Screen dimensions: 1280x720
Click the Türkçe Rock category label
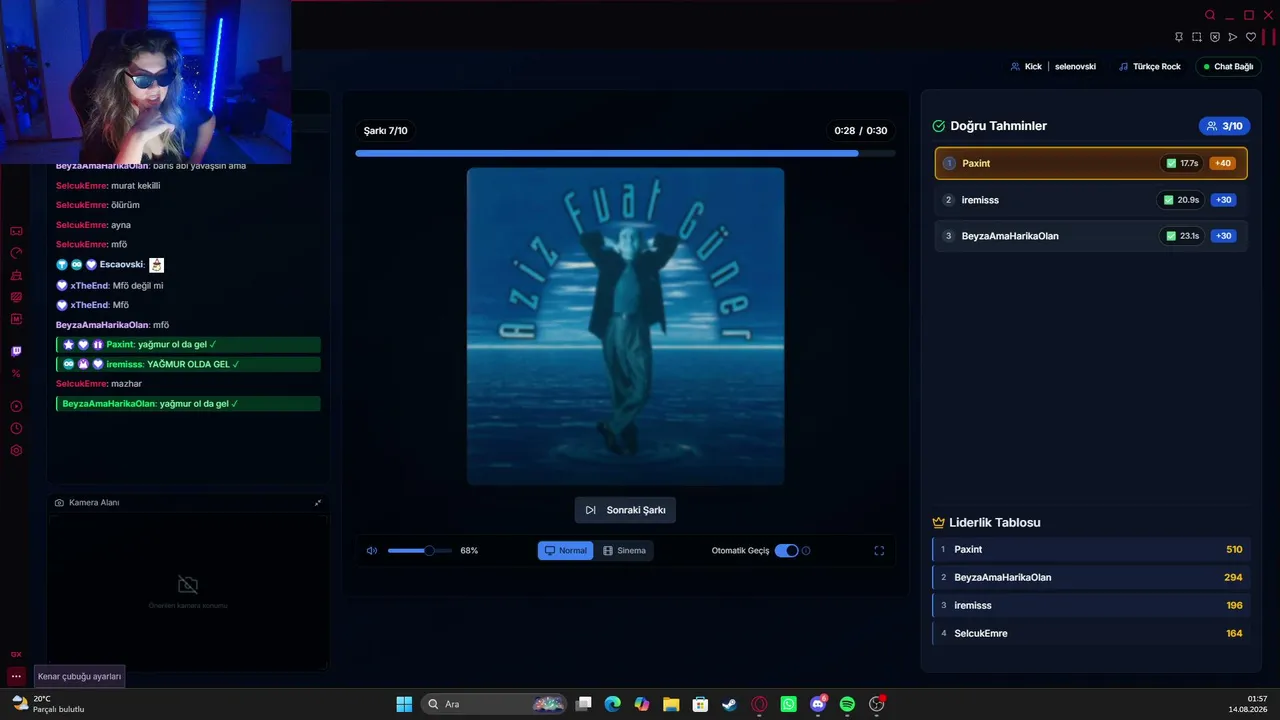(x=1150, y=67)
